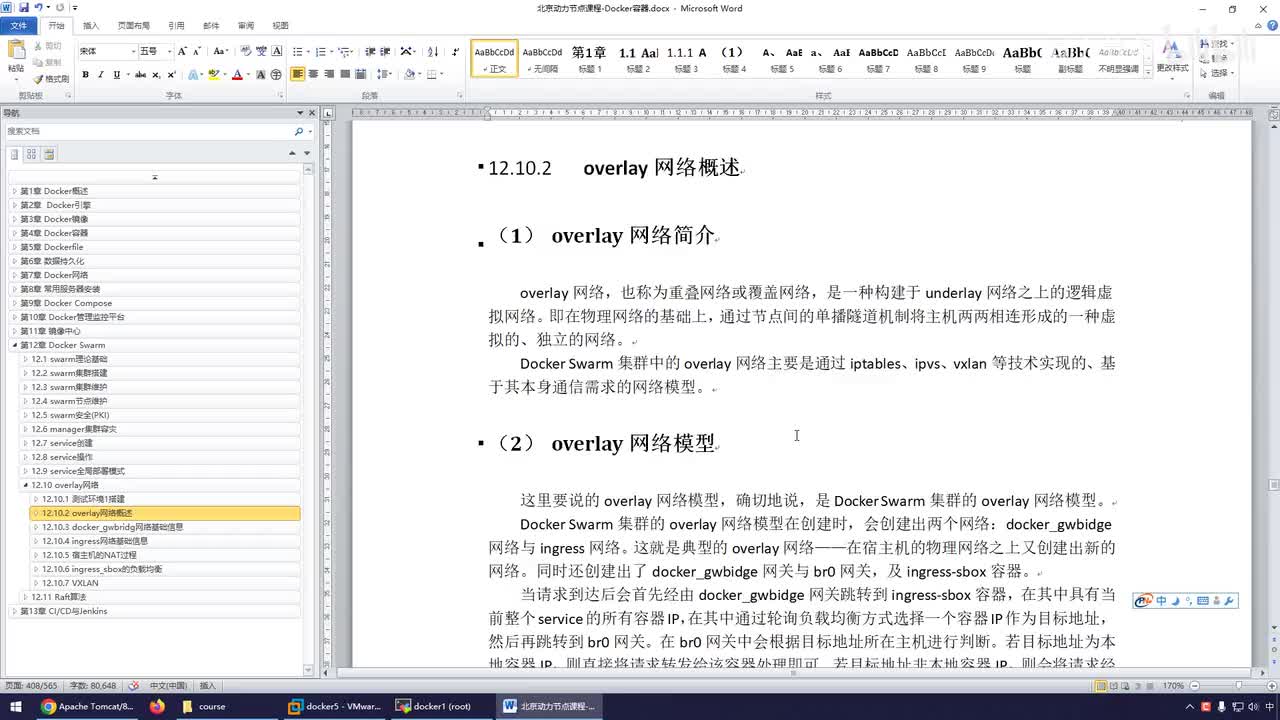
Task: Open the Select (选择) dropdown in editing group
Action: click(1217, 73)
